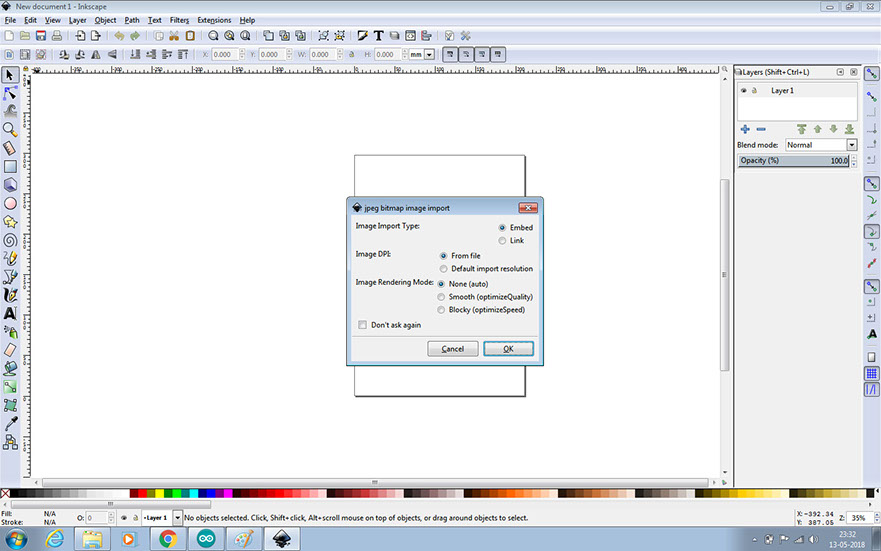The image size is (881, 551).
Task: Select the Selector arrow tool
Action: click(10, 75)
